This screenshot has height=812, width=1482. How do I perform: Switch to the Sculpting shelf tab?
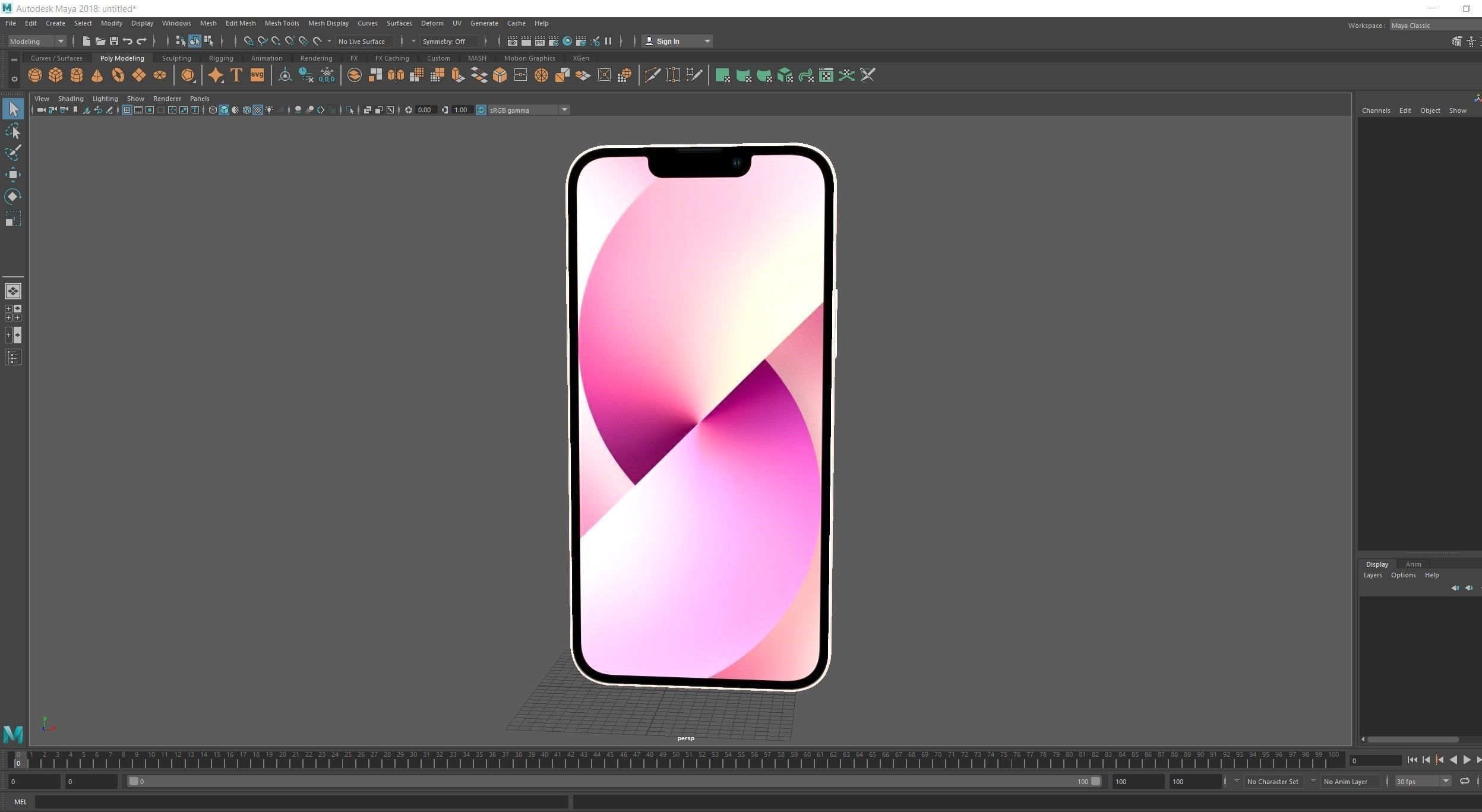point(176,58)
